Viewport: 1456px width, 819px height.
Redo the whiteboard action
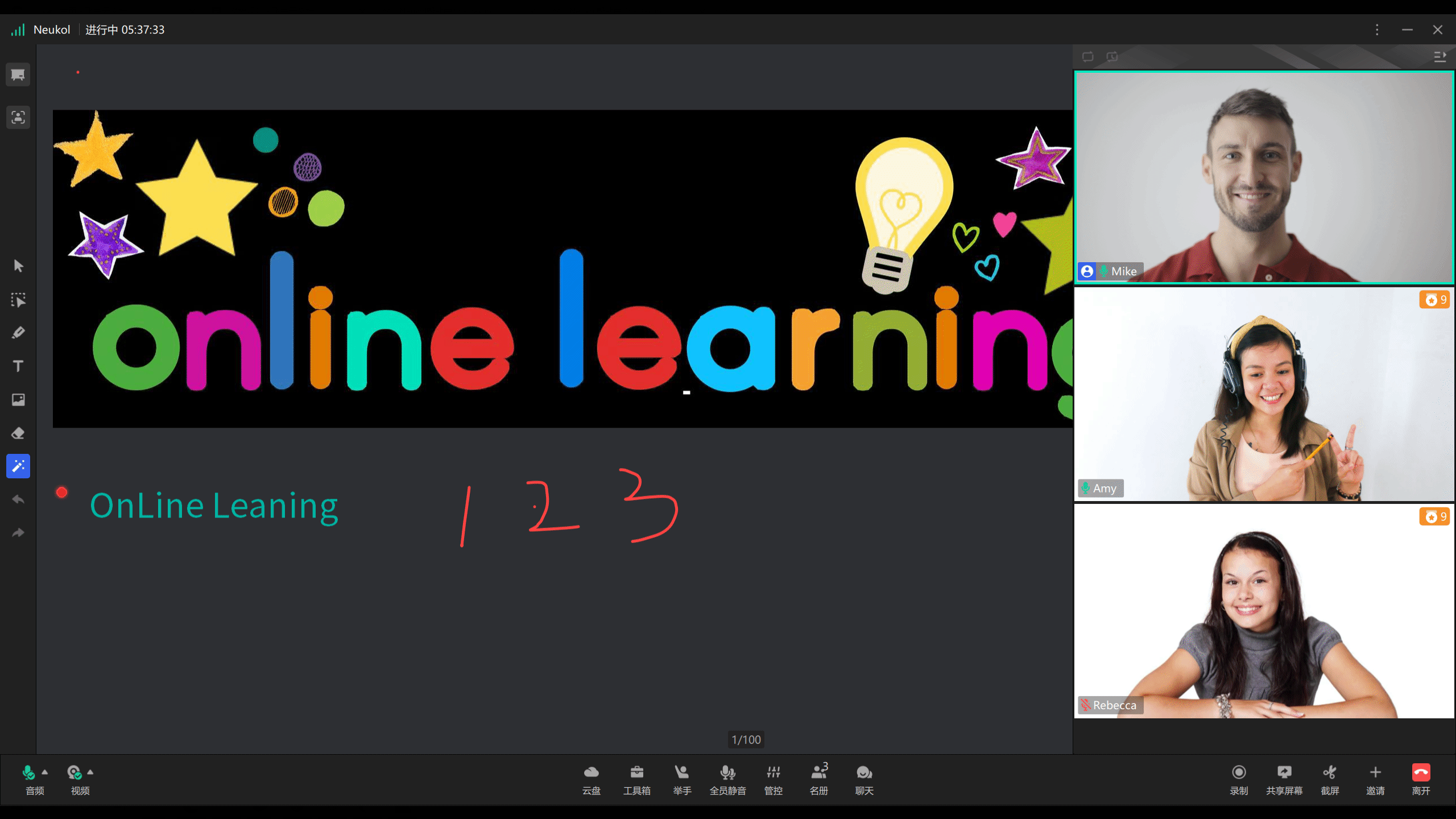(x=18, y=533)
